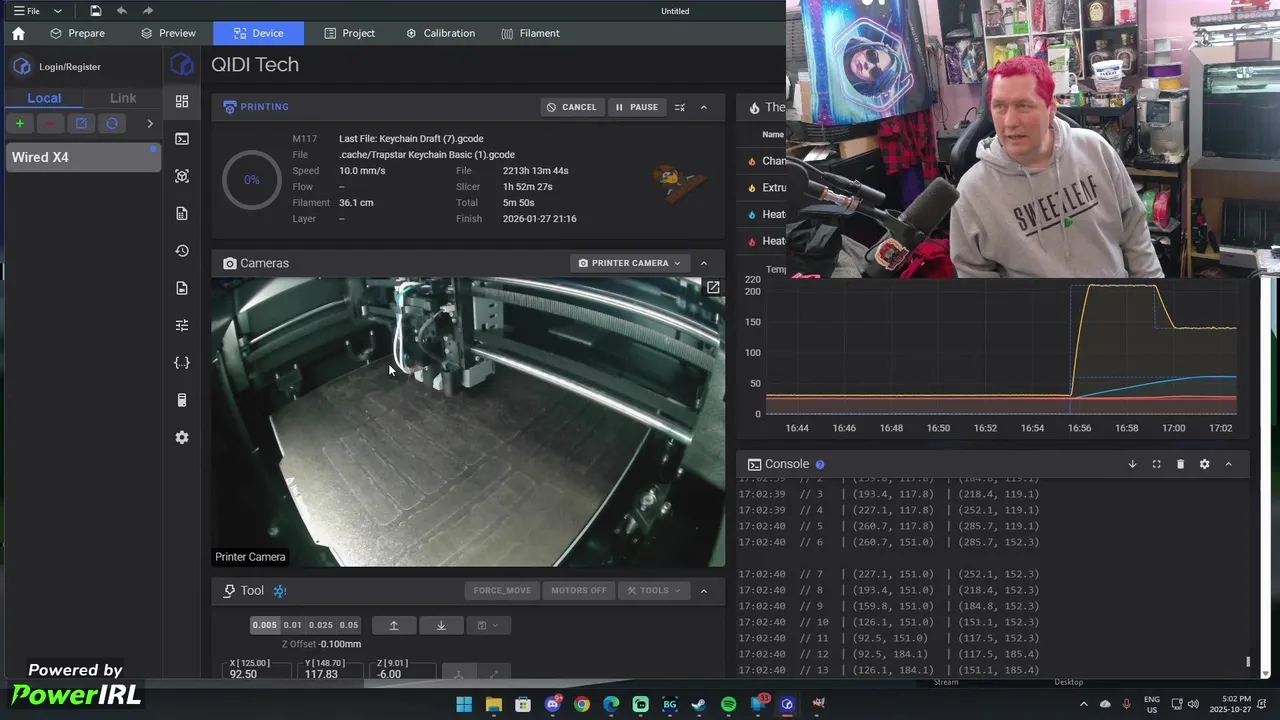Select 0.025 Z offset increment

[320, 625]
